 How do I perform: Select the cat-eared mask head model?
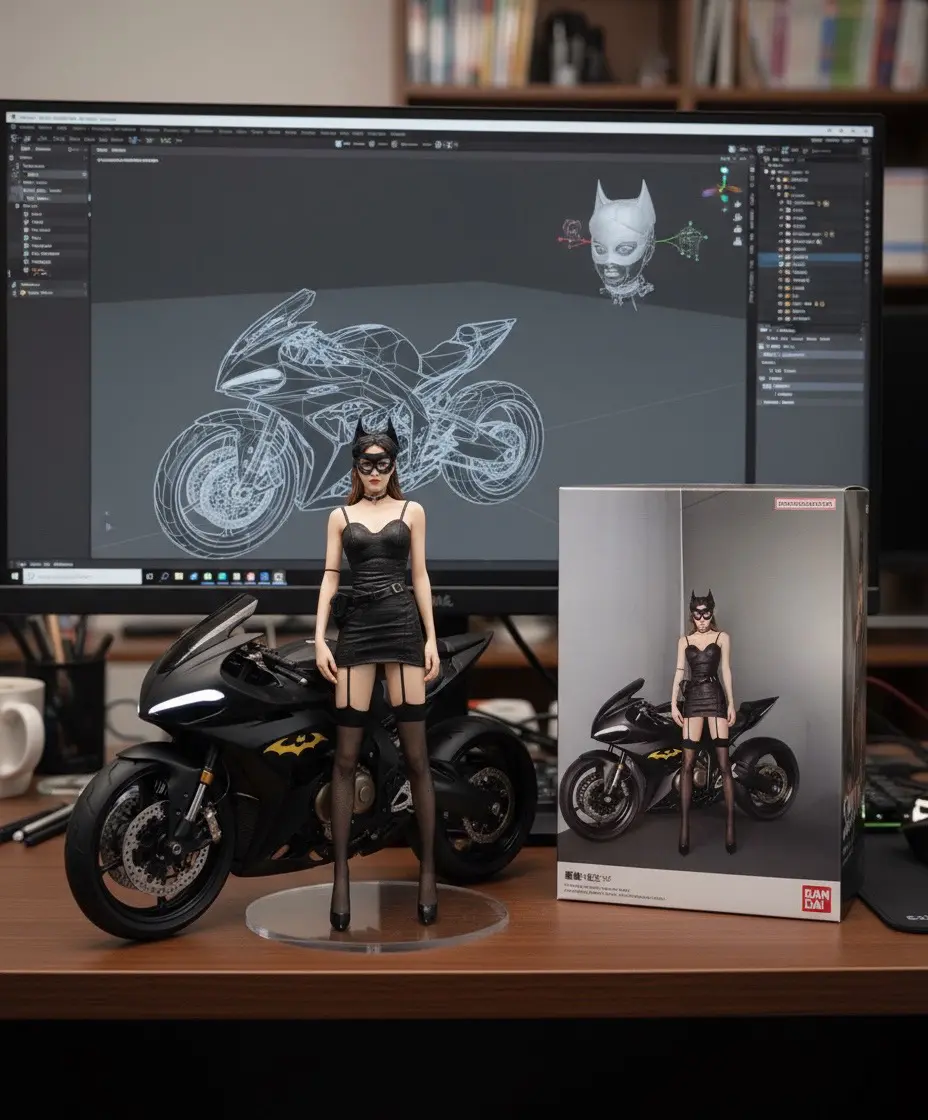click(x=623, y=243)
